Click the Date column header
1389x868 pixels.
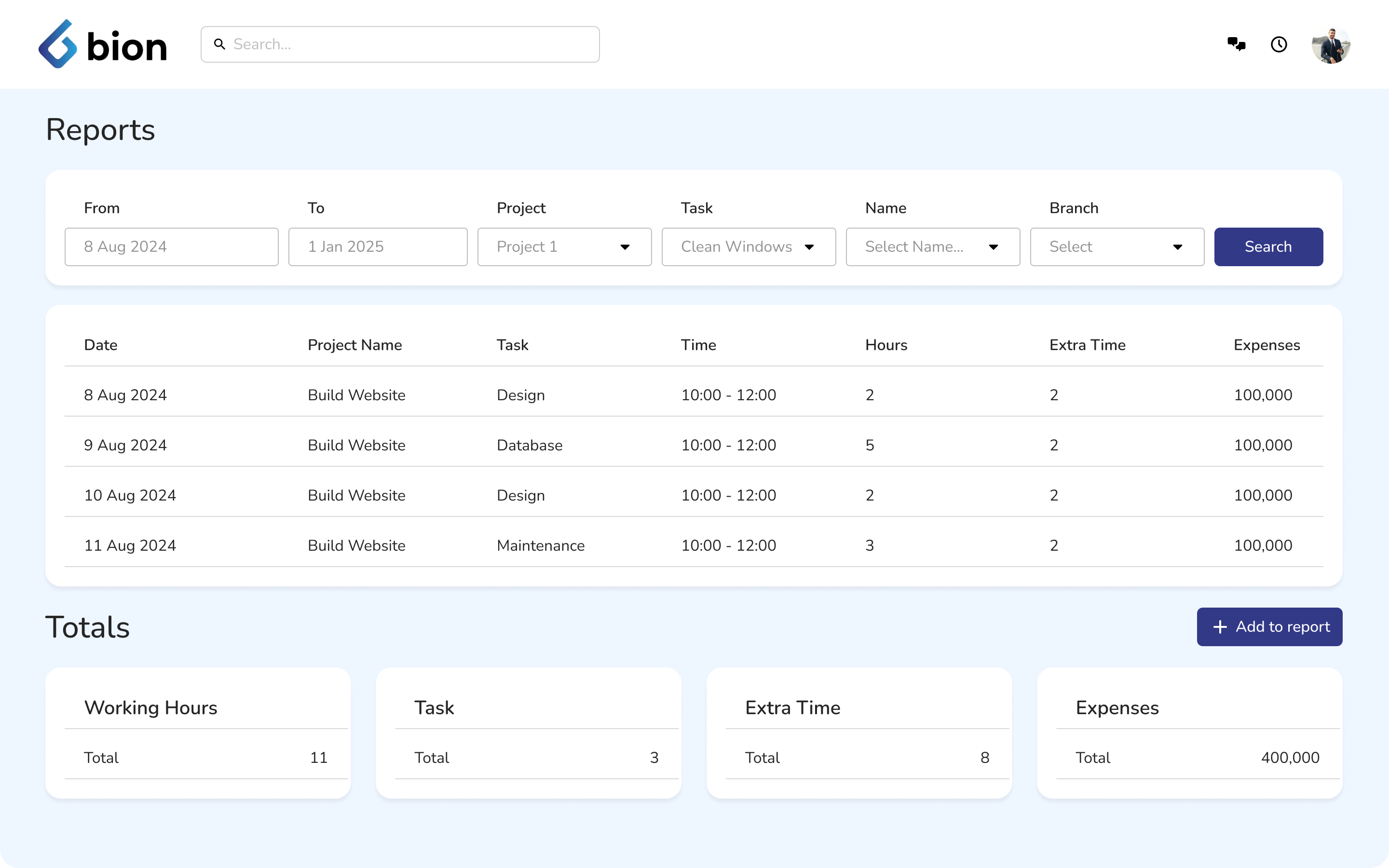(x=100, y=345)
